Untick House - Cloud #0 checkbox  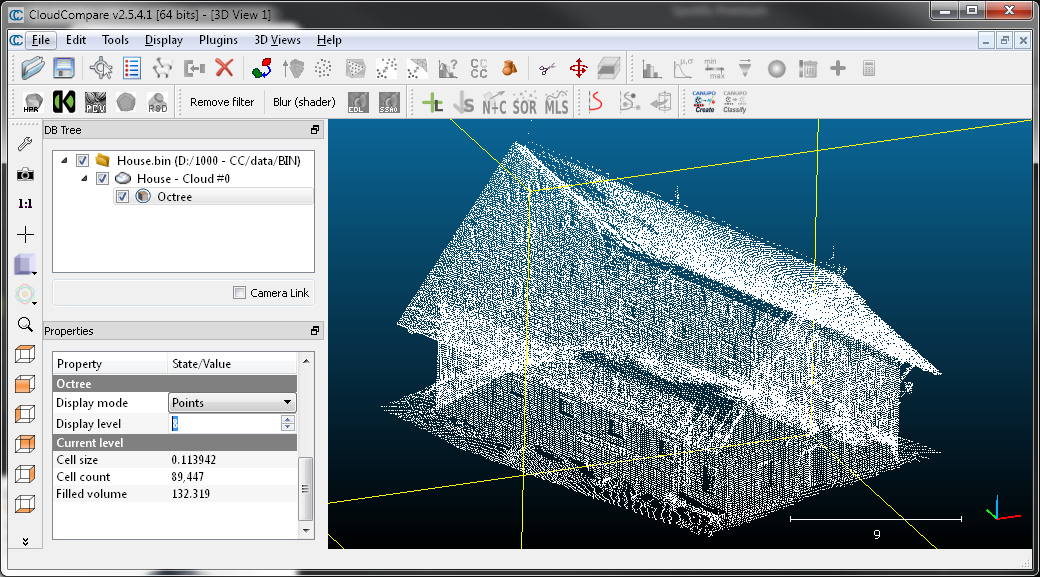[x=102, y=178]
